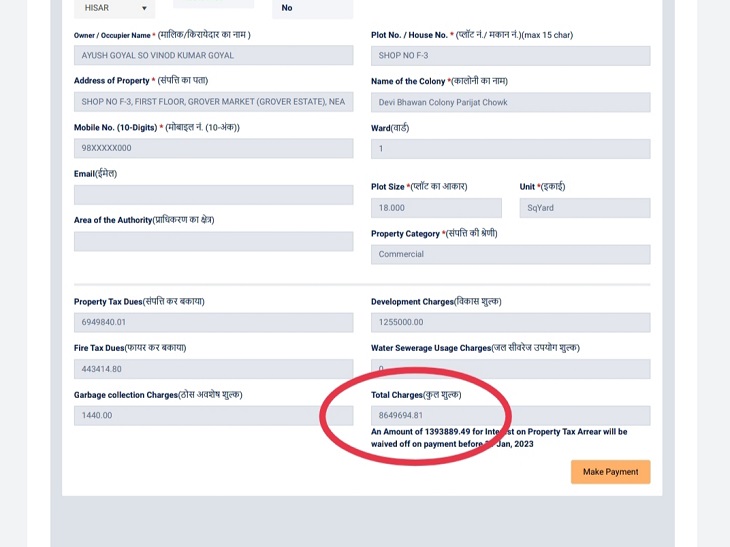This screenshot has height=547, width=730.
Task: Click the Ward field showing 1
Action: click(510, 149)
